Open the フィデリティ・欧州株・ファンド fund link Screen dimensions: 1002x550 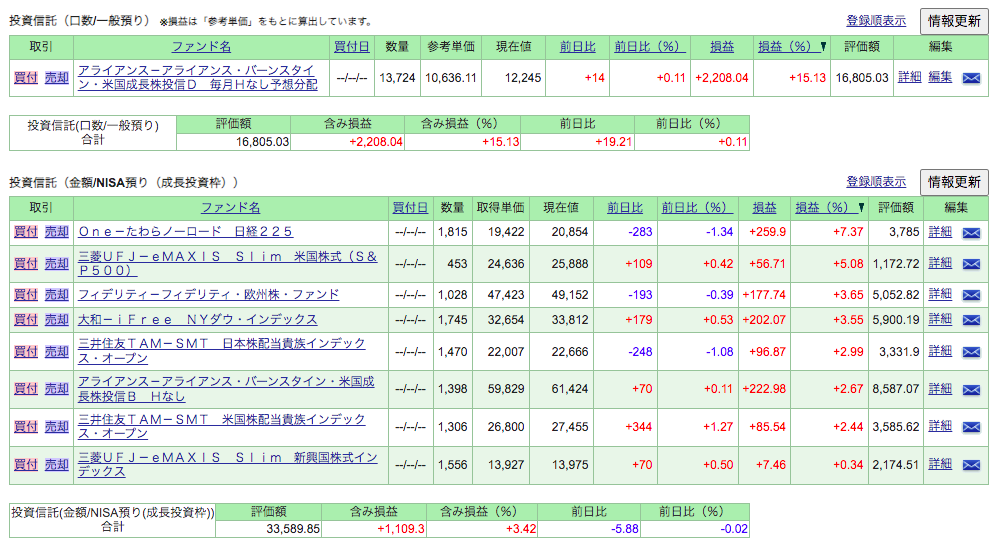(x=208, y=294)
